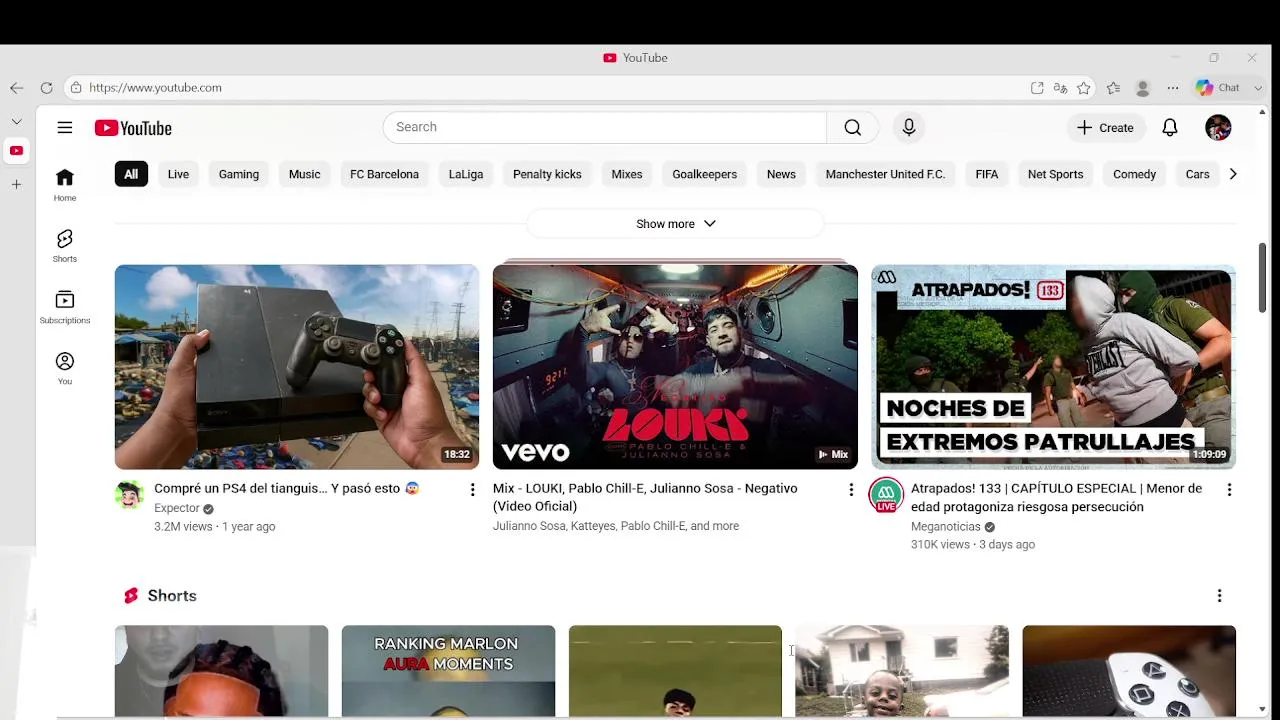Open 'Atrapados! 133' video title
Image resolution: width=1280 pixels, height=720 pixels.
click(1056, 498)
